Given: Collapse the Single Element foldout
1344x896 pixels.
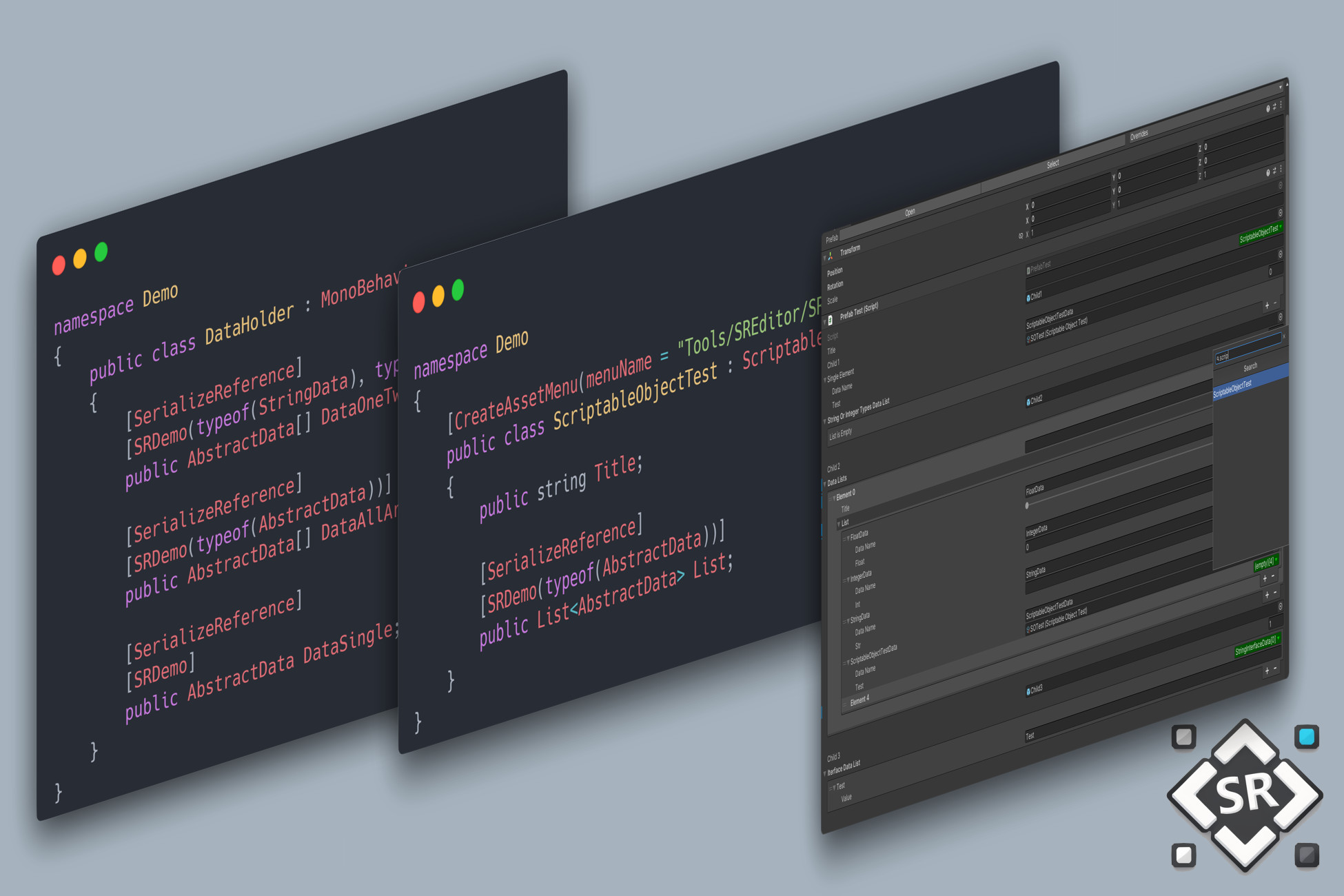Looking at the screenshot, I should click(824, 380).
